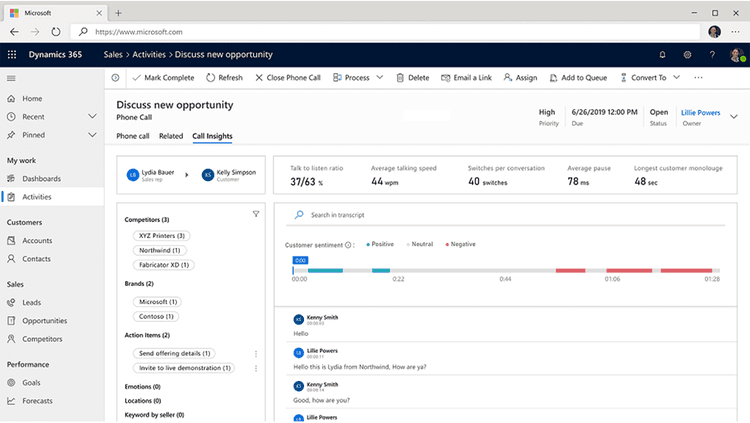Click Close Phone Call
The height and width of the screenshot is (423, 750).
pos(288,78)
